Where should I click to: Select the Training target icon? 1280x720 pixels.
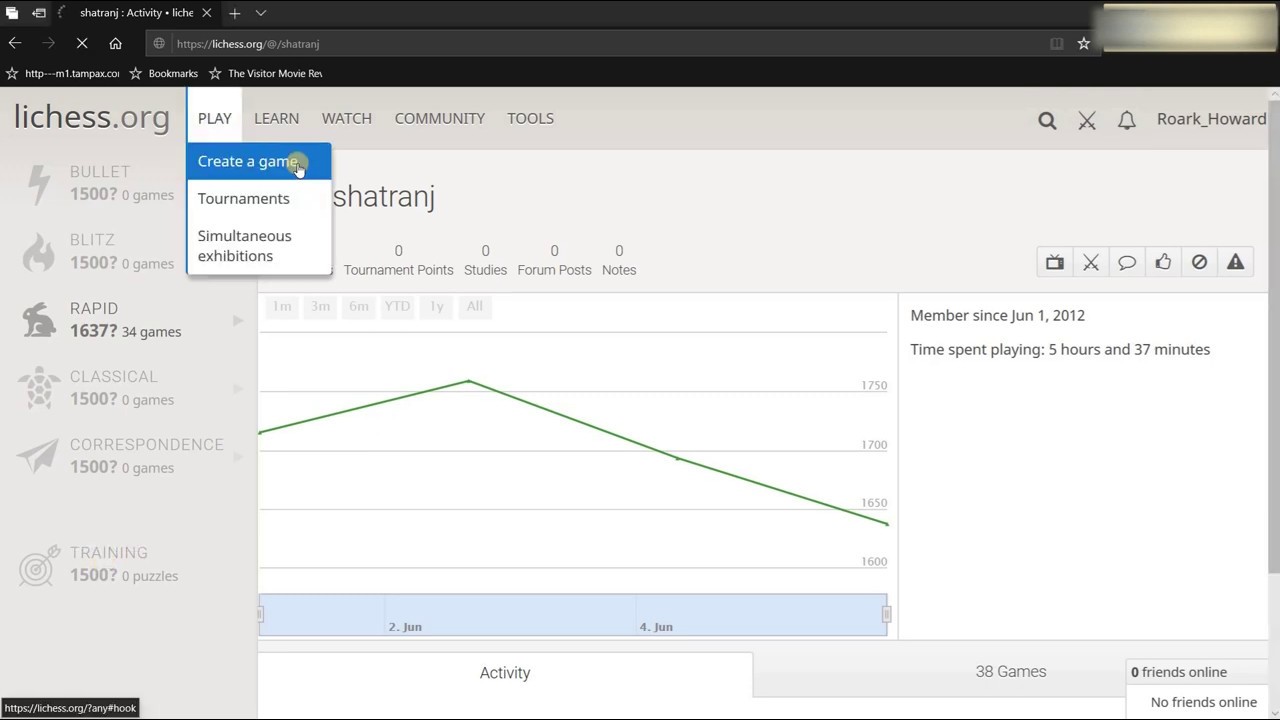click(x=38, y=566)
